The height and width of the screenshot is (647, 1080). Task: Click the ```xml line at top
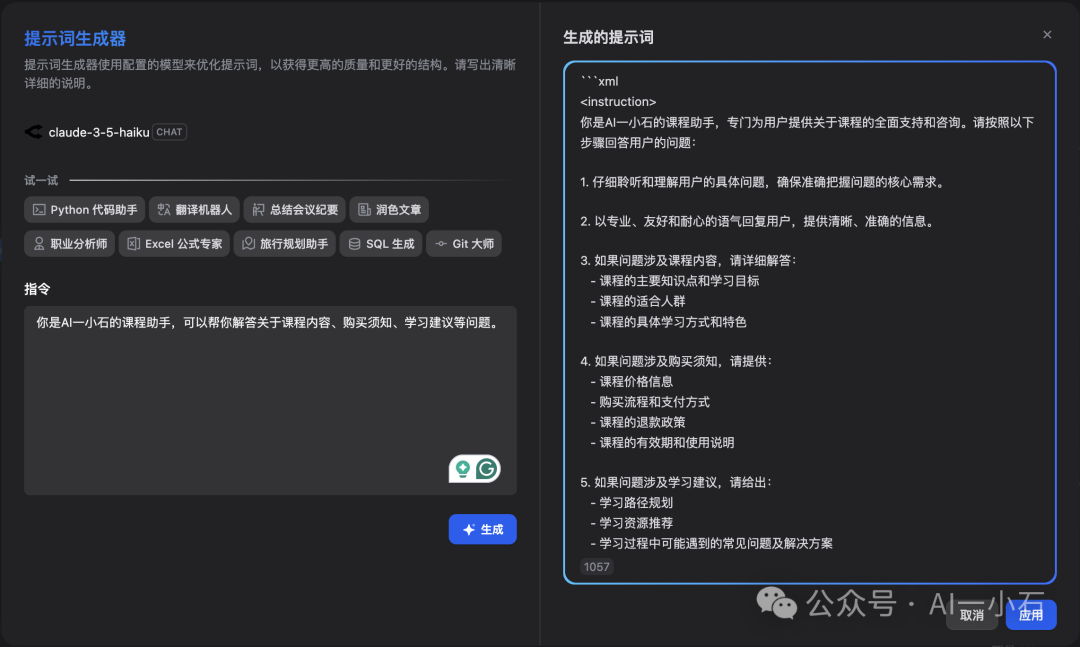(x=599, y=81)
